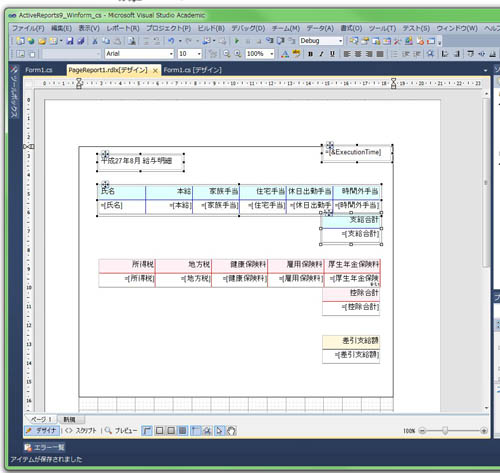Switch to スクリプト view mode

click(81, 431)
